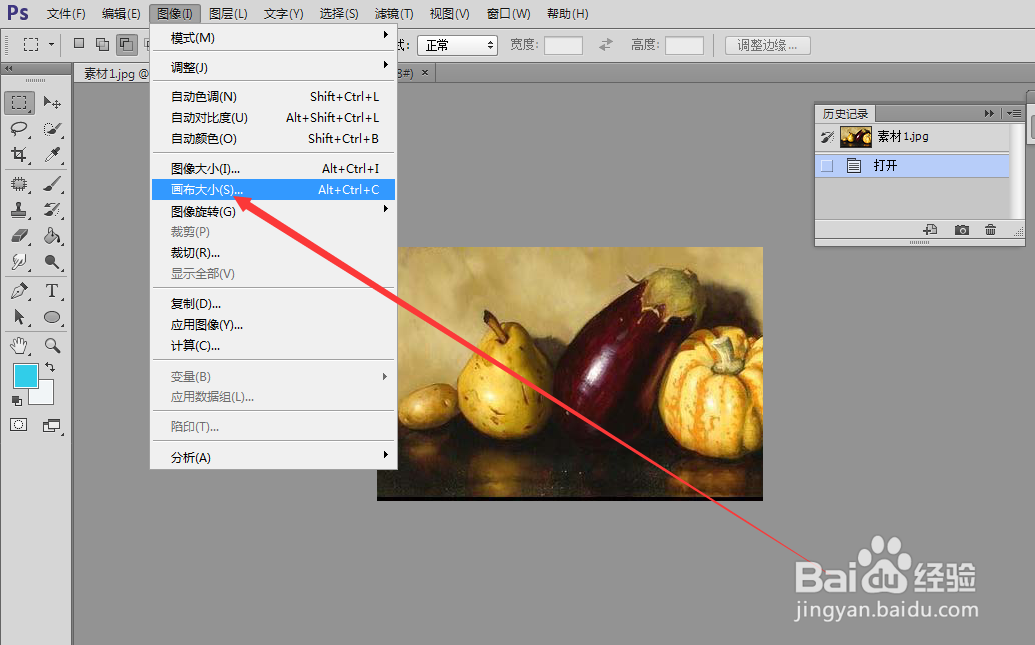Choose New selection mode in options bar
This screenshot has height=645, width=1035.
(x=79, y=44)
